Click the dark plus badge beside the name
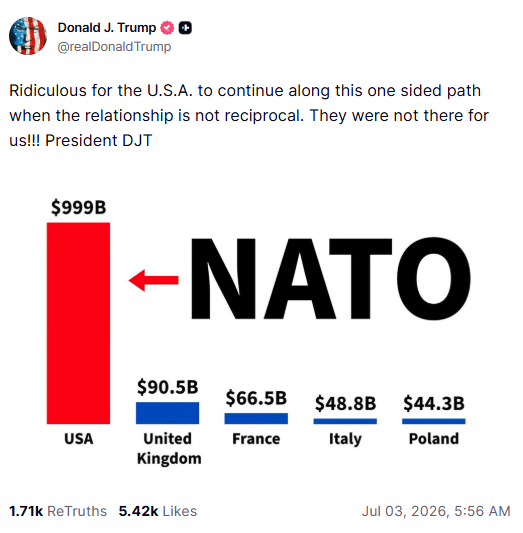 [185, 28]
